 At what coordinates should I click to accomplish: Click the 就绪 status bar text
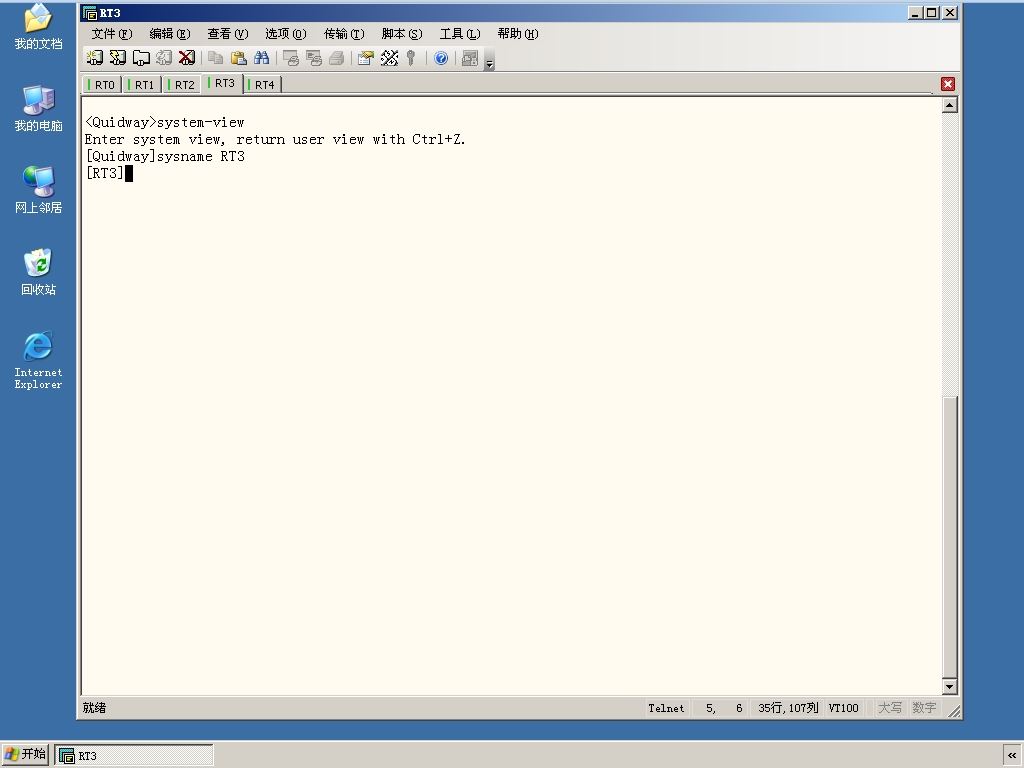click(x=94, y=708)
